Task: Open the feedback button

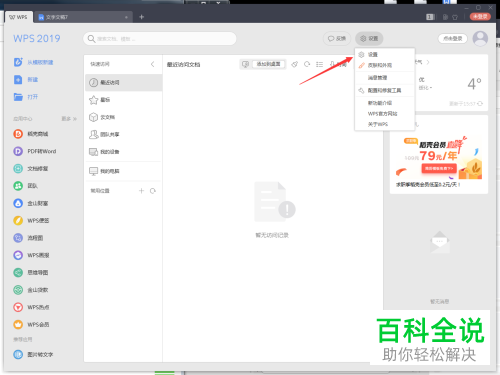Action: (337, 39)
